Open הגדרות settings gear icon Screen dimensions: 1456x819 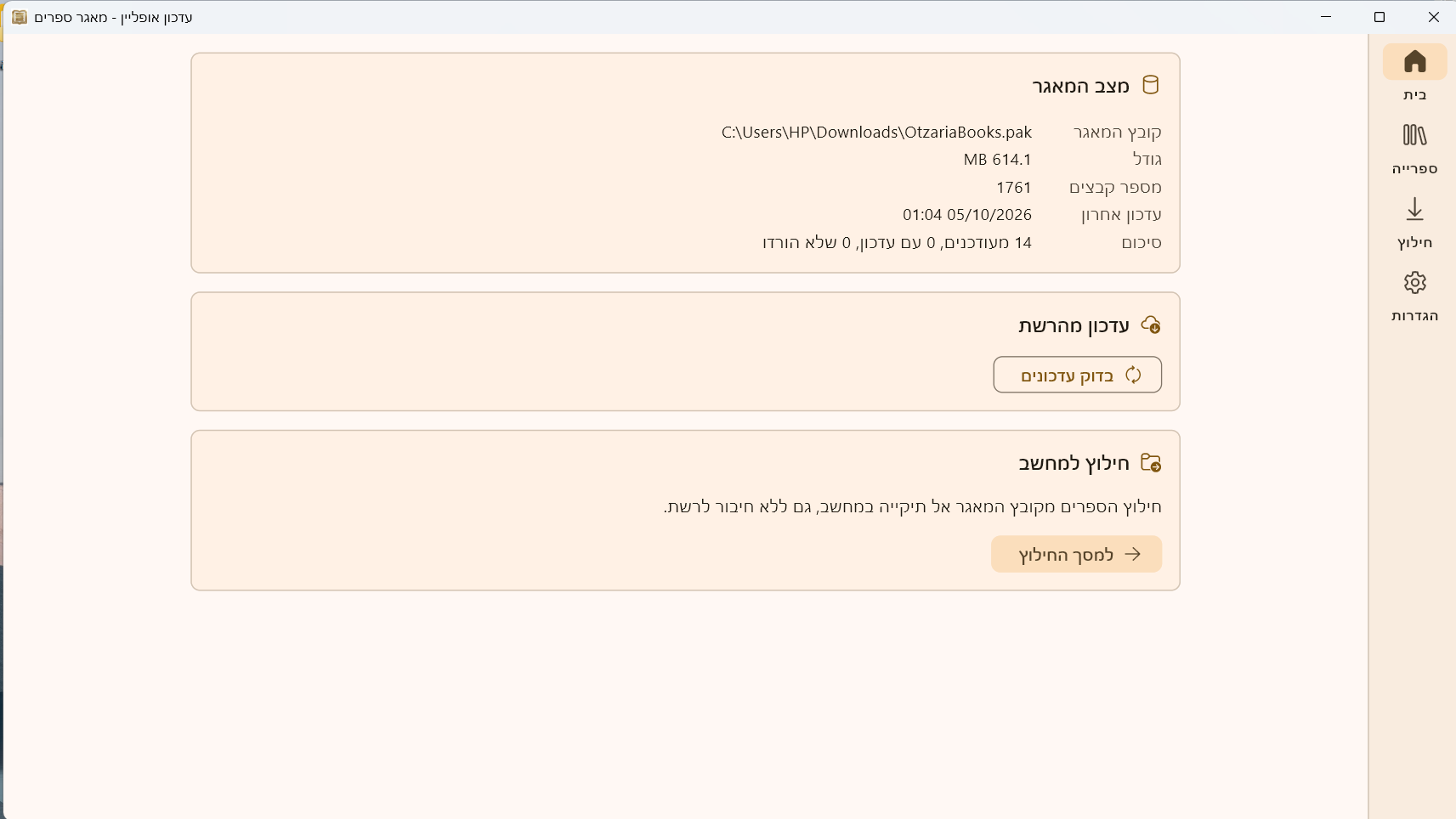[x=1414, y=282]
